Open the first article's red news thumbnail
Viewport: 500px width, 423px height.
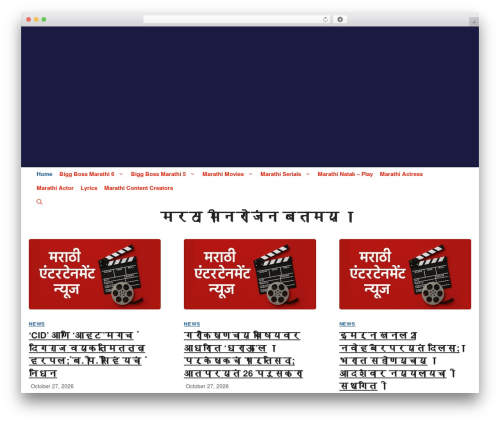[x=95, y=274]
